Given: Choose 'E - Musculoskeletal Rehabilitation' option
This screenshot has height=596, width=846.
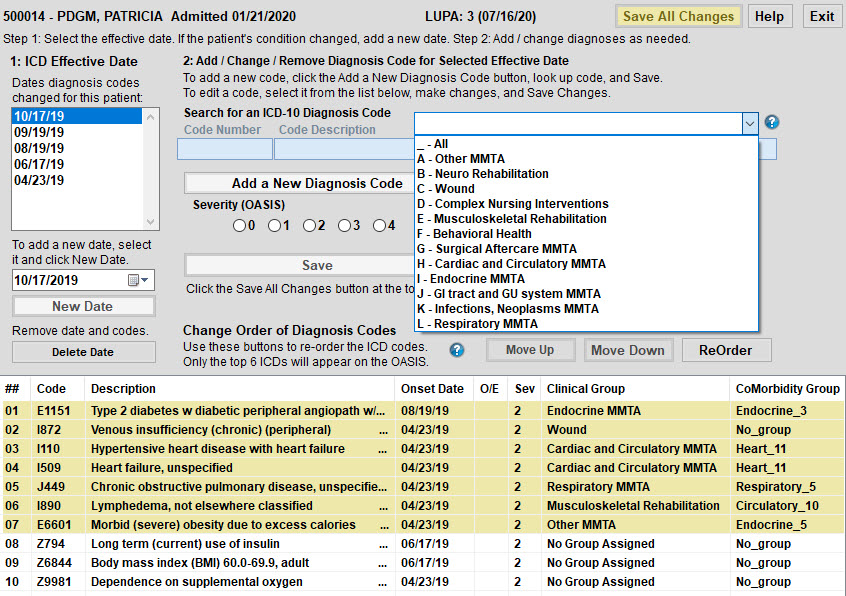Looking at the screenshot, I should pyautogui.click(x=586, y=219).
